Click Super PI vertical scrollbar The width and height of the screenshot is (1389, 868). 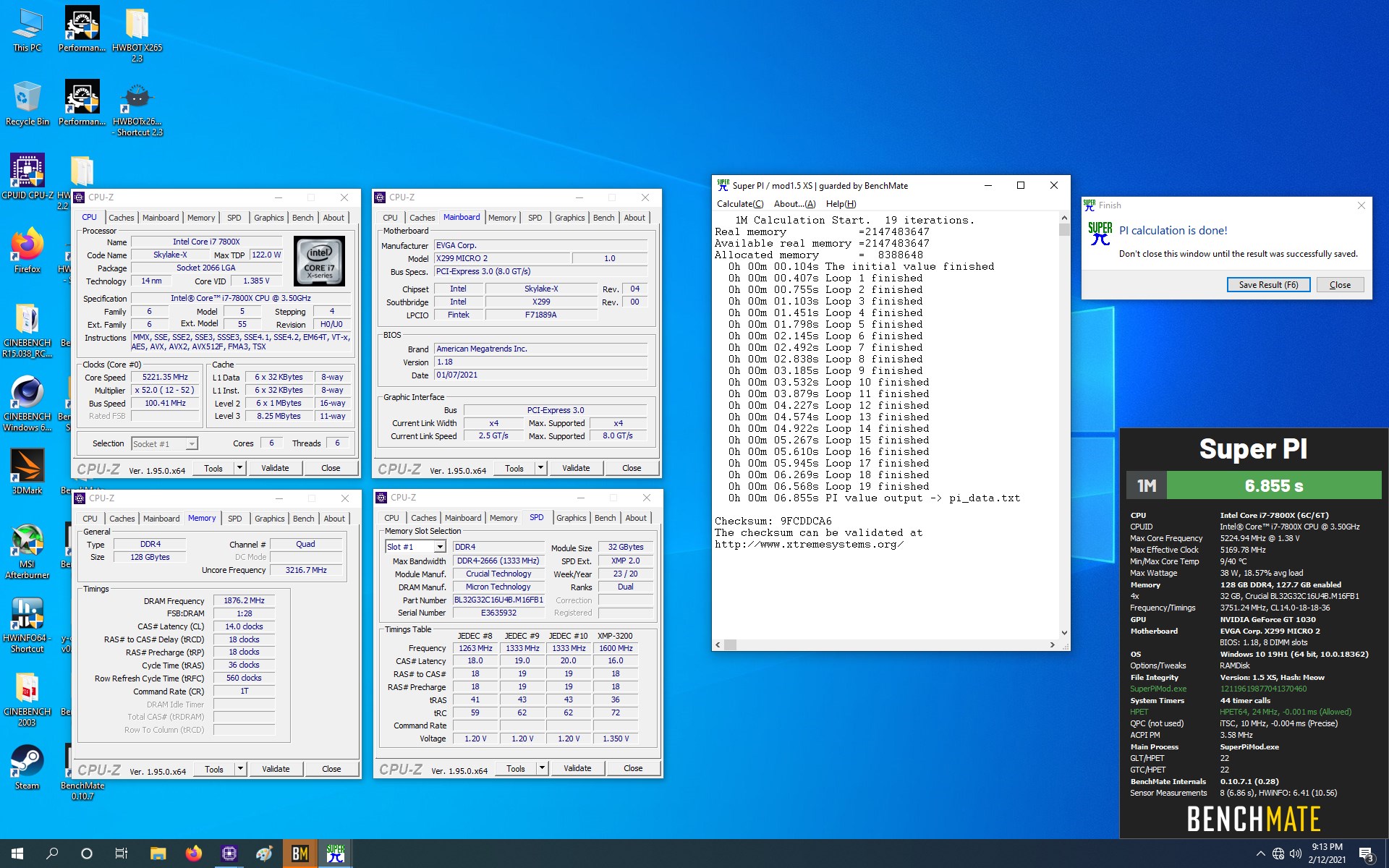pos(1064,425)
